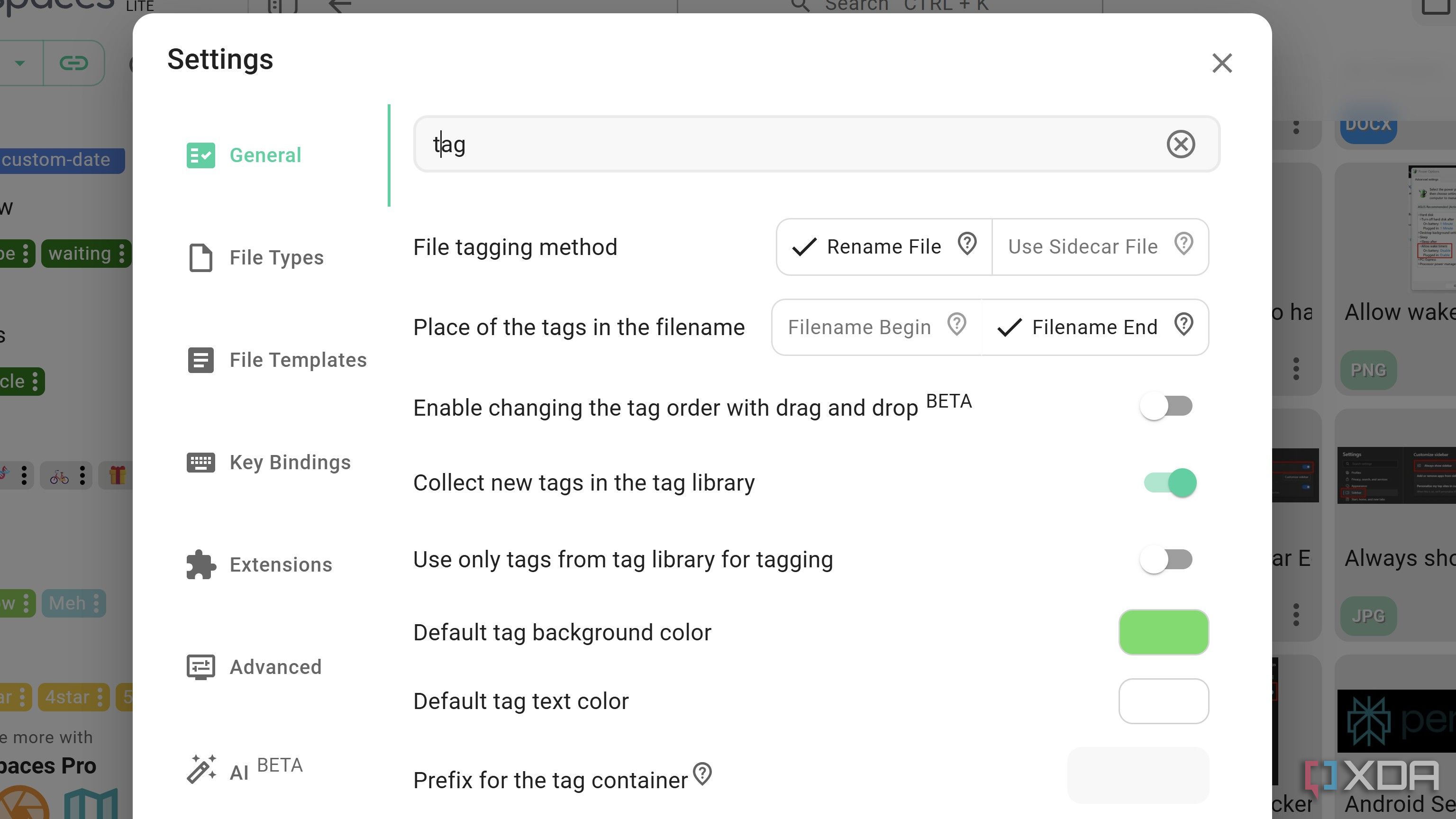The image size is (1456, 819).
Task: Click the tag container prefix field
Action: [1138, 775]
